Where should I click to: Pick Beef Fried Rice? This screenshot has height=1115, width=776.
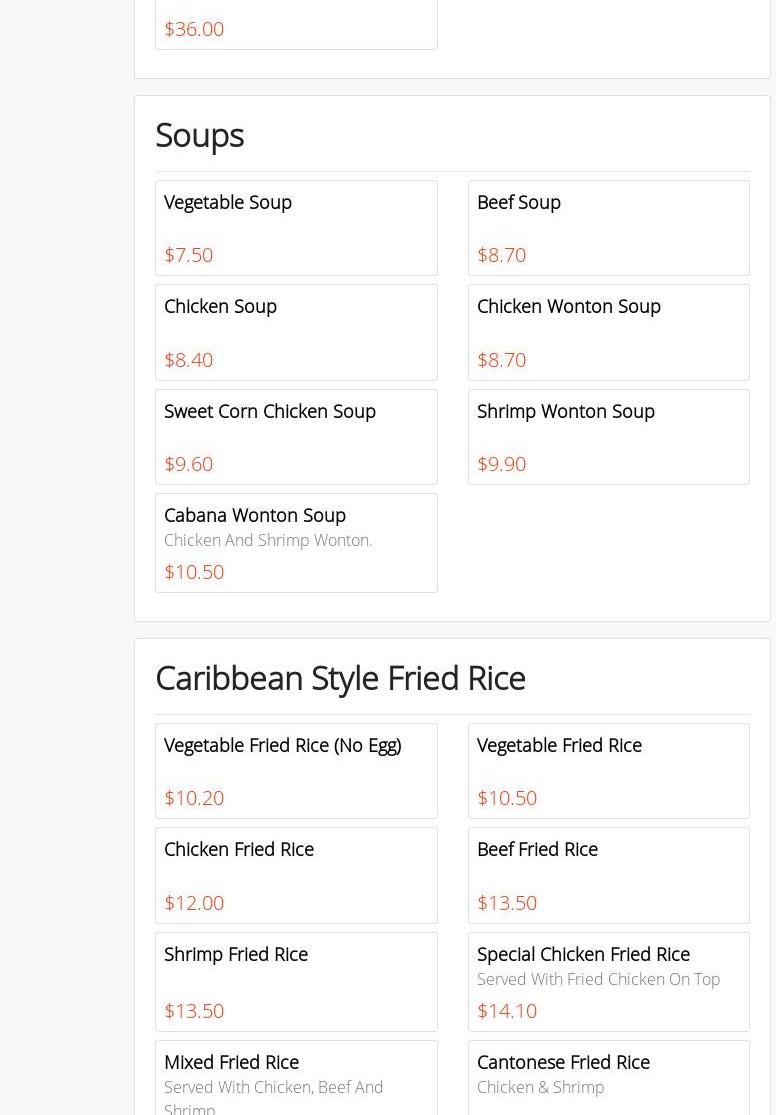point(608,875)
